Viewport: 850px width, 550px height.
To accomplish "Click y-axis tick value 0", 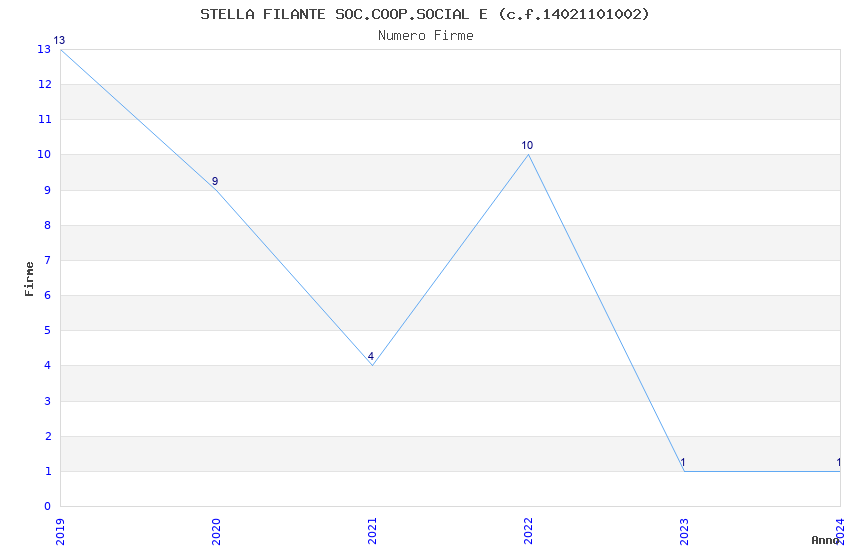I will coord(48,506).
